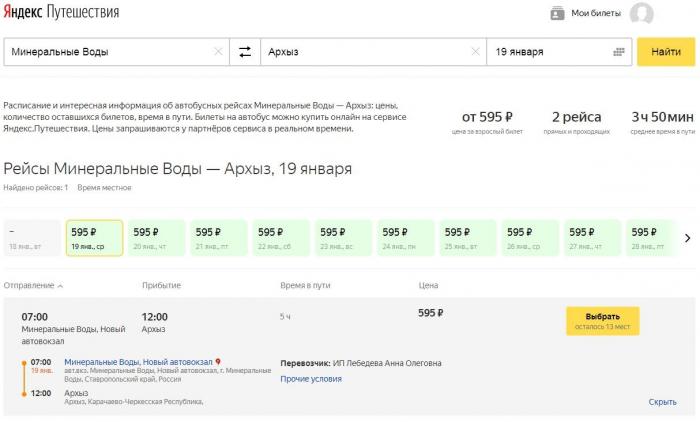Viewport: 700px width, 422px height.
Task: Sort results by Время в пути column
Action: (x=305, y=285)
